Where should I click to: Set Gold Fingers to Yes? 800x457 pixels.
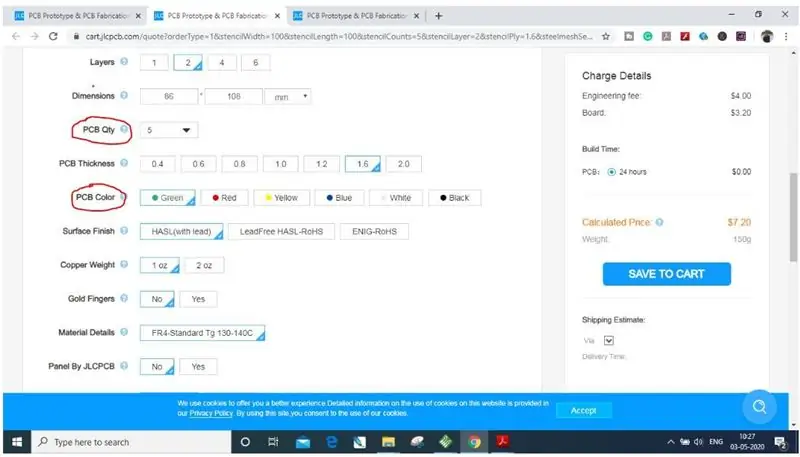pos(198,299)
